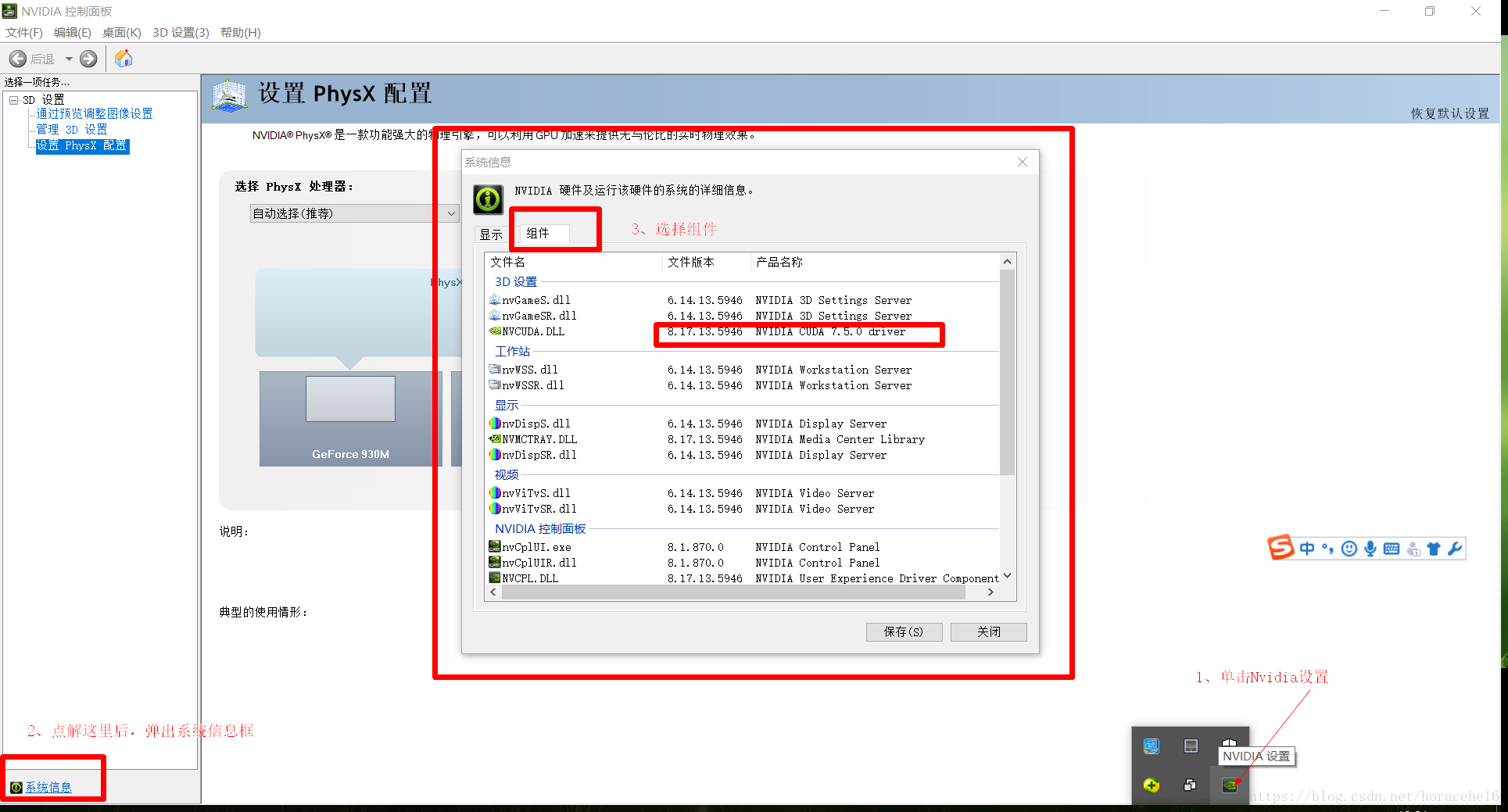Click the NVIDIA settings tray icon
The width and height of the screenshot is (1508, 812).
pyautogui.click(x=1230, y=785)
